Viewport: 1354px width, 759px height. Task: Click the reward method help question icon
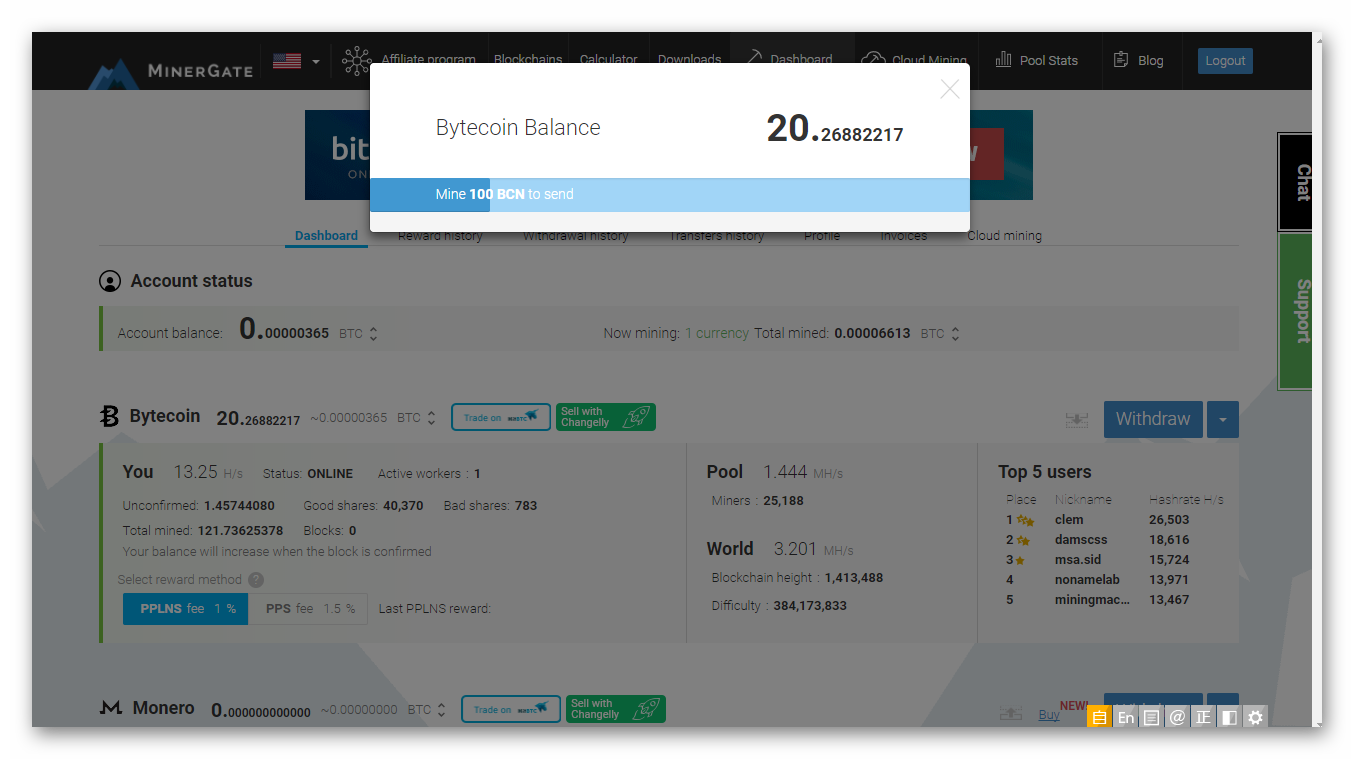[256, 580]
